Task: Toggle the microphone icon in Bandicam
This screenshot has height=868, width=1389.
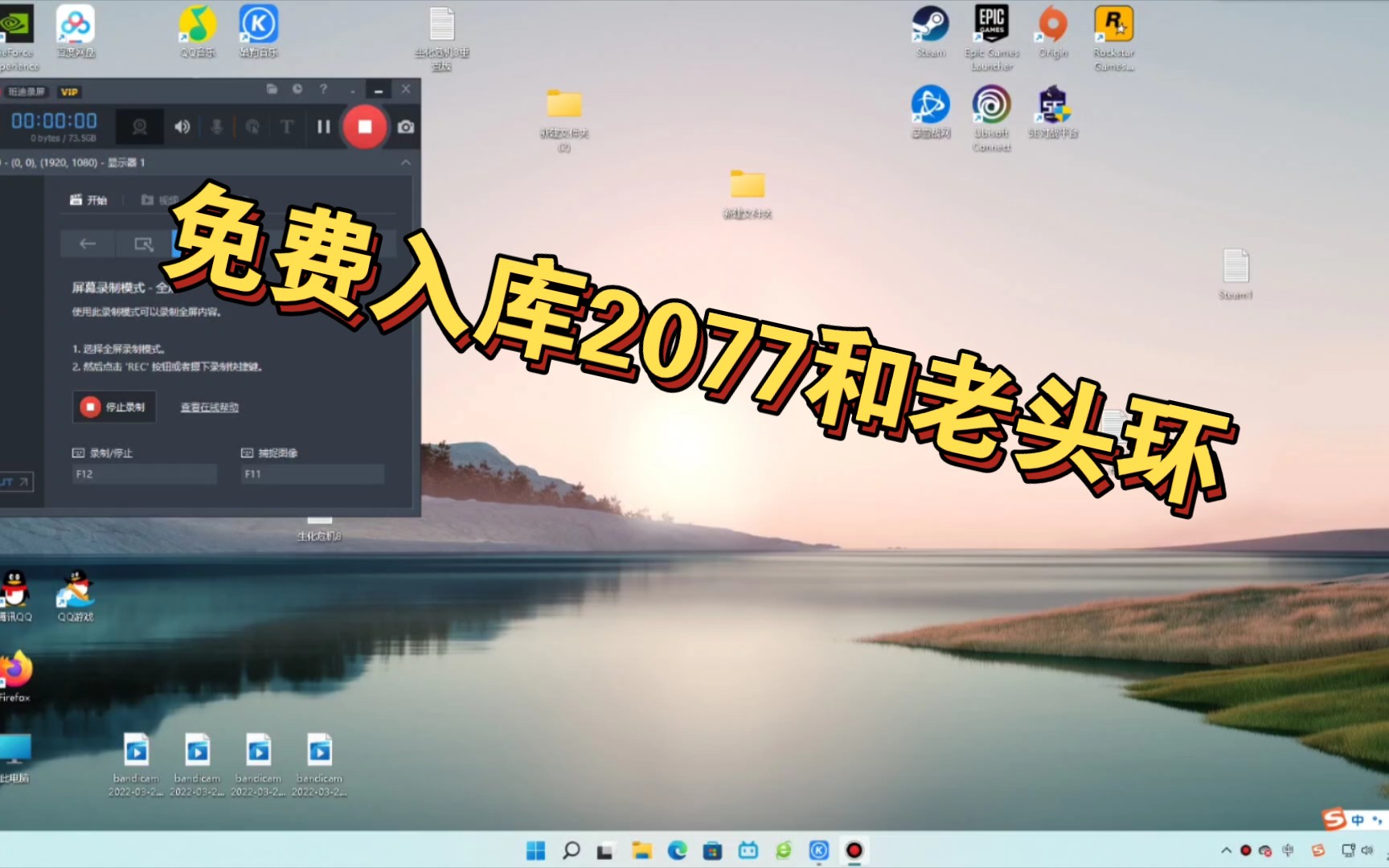Action: [x=217, y=126]
